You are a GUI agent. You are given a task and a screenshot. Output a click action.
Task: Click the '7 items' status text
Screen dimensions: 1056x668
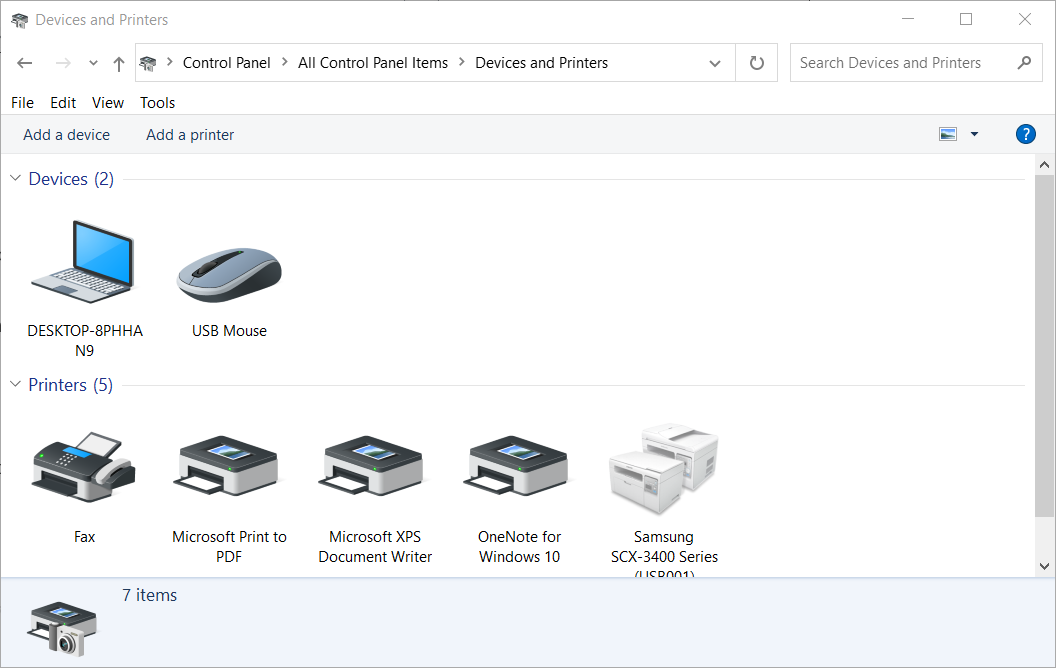coord(150,595)
